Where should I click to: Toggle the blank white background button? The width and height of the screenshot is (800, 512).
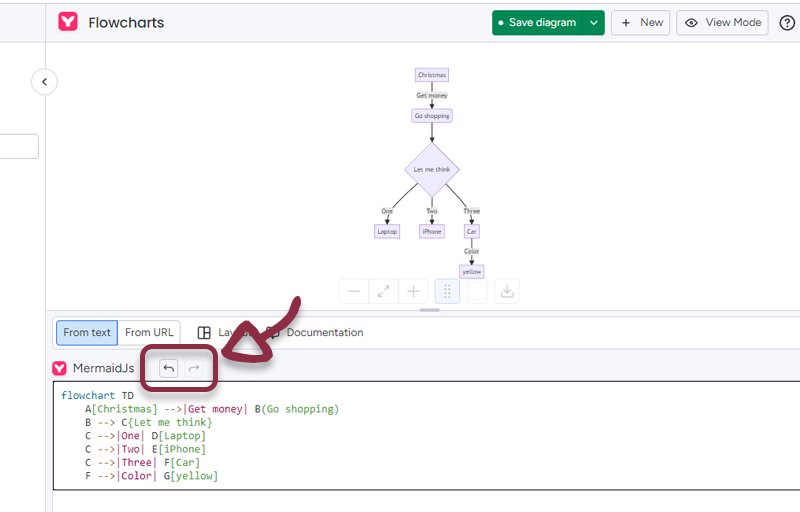point(477,291)
